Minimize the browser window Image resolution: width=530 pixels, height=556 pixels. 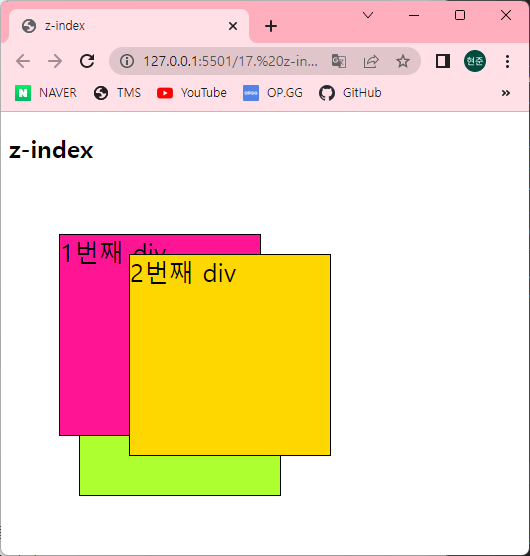414,15
